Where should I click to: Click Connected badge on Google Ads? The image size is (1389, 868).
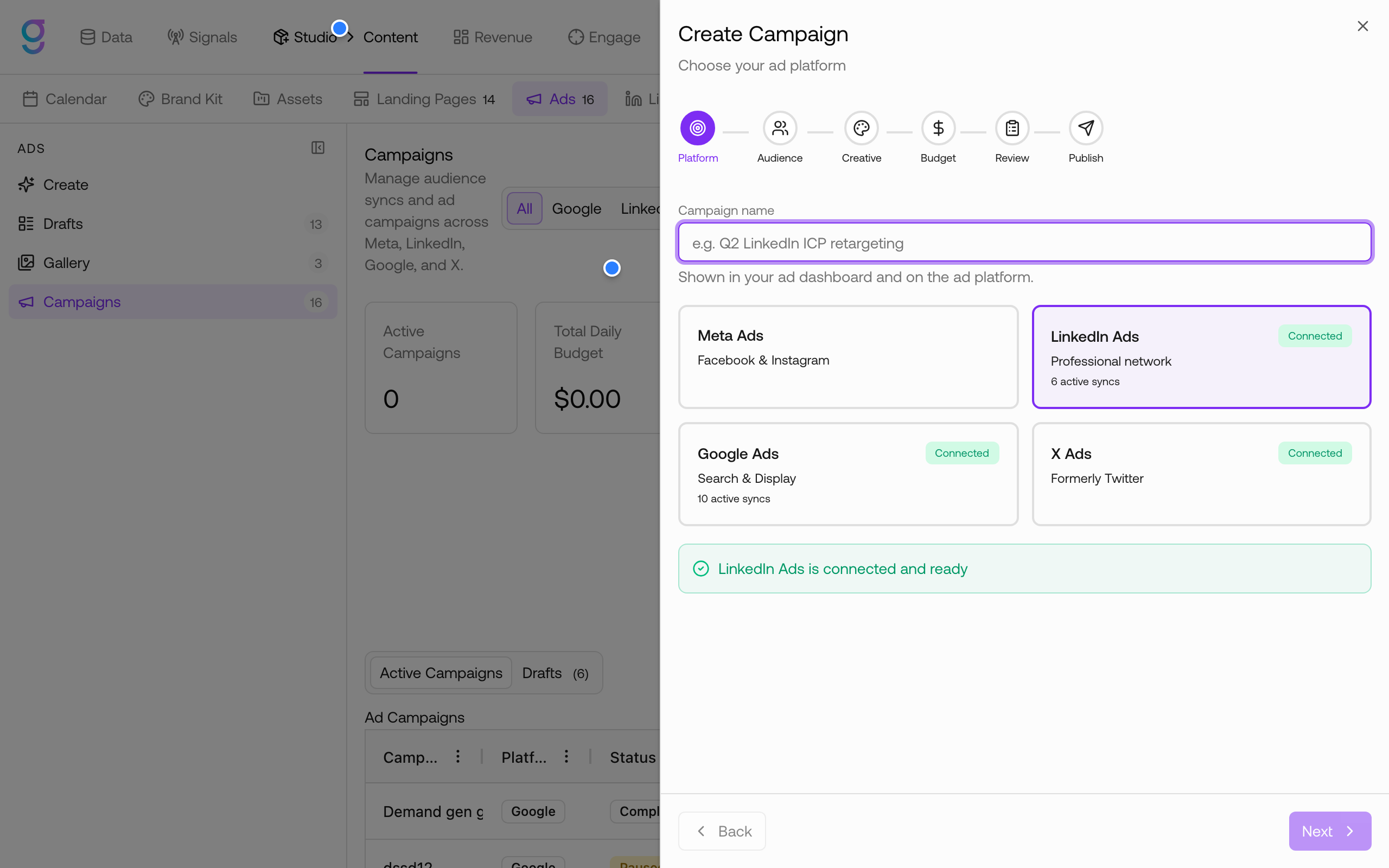(962, 453)
